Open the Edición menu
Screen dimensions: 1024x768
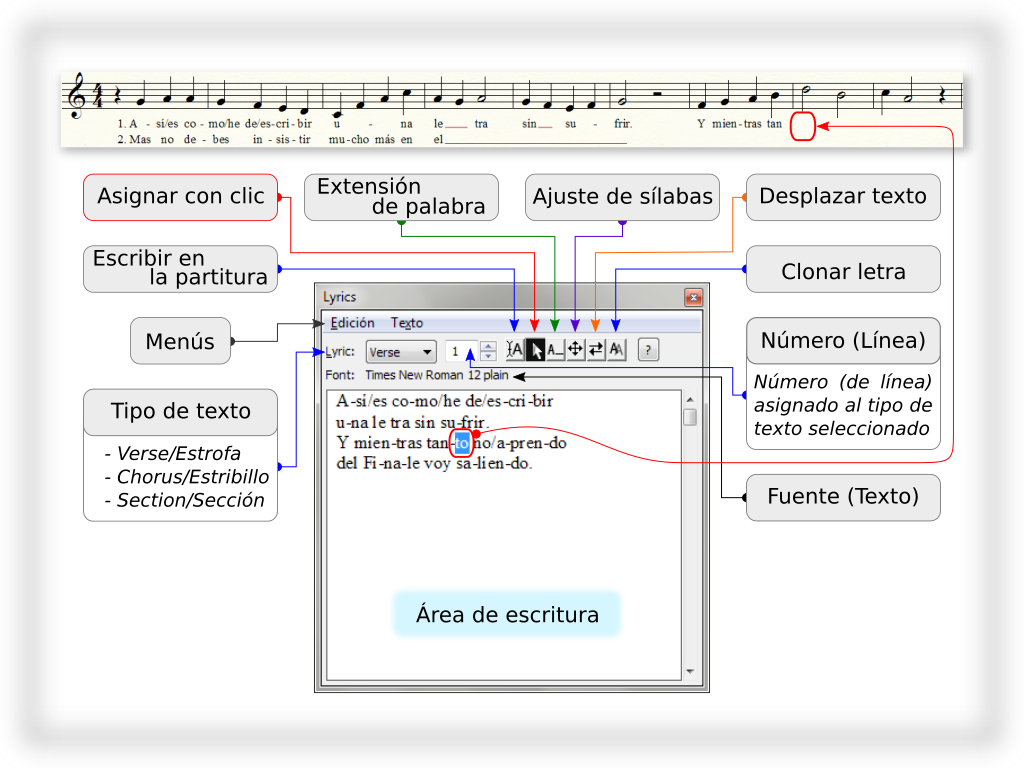352,323
